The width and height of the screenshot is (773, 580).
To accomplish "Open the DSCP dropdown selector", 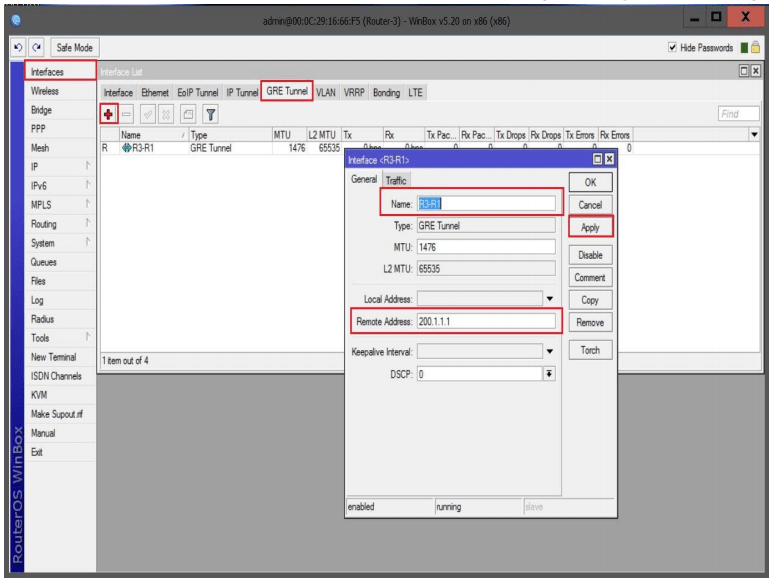I will [x=549, y=374].
